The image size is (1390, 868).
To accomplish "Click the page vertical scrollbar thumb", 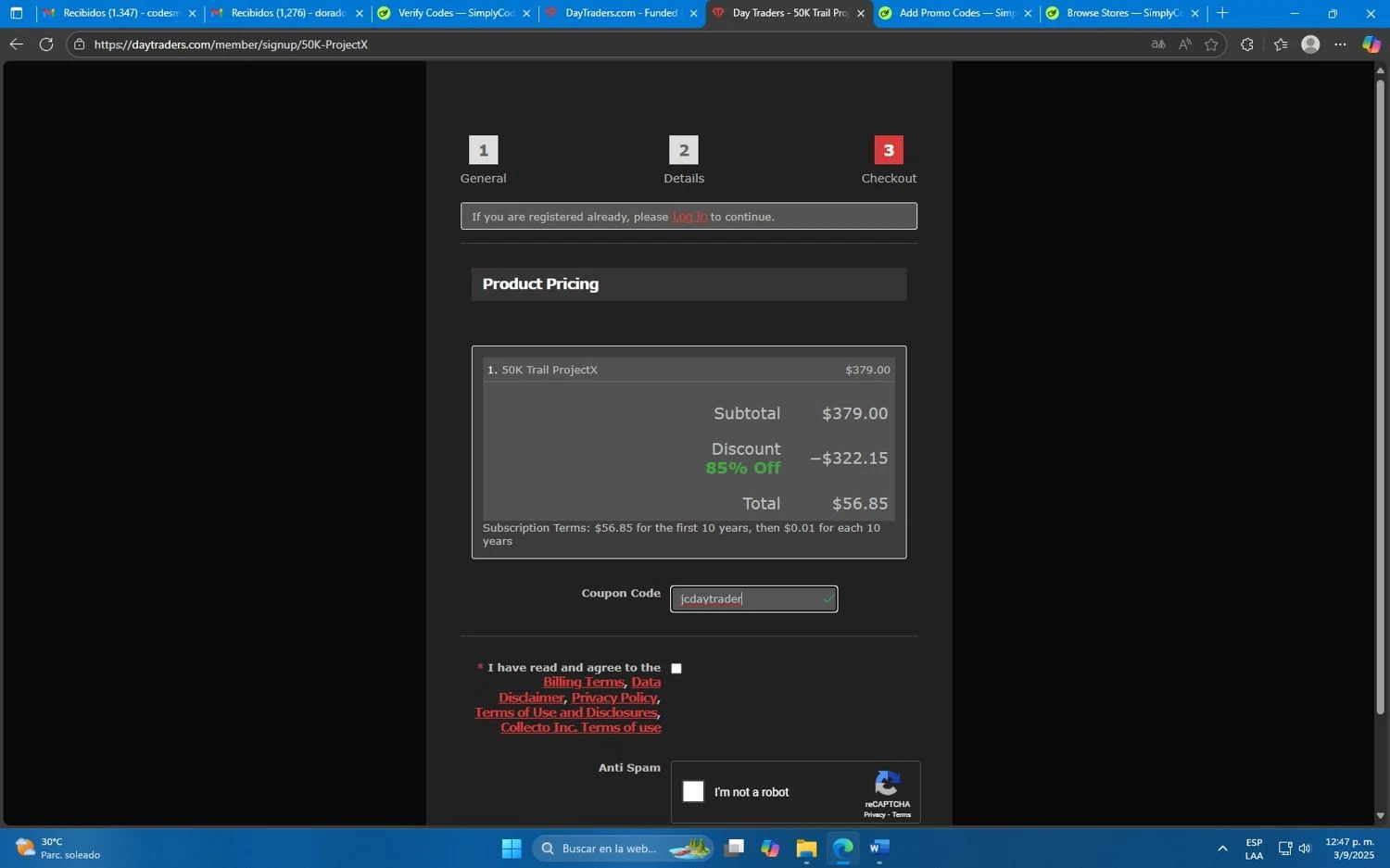I will pos(1380,396).
